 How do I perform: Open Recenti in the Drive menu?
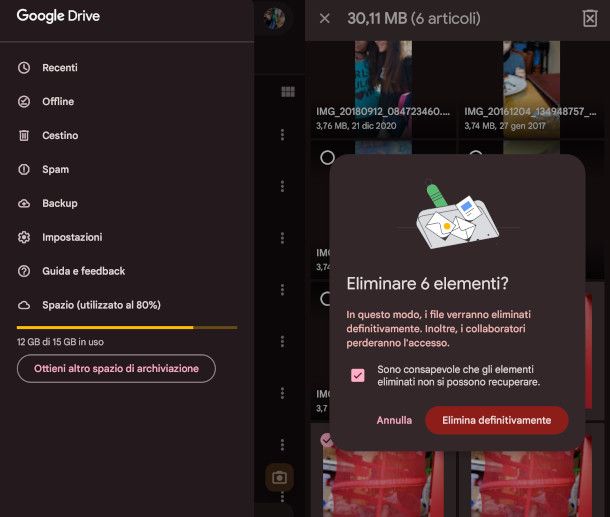coord(60,68)
